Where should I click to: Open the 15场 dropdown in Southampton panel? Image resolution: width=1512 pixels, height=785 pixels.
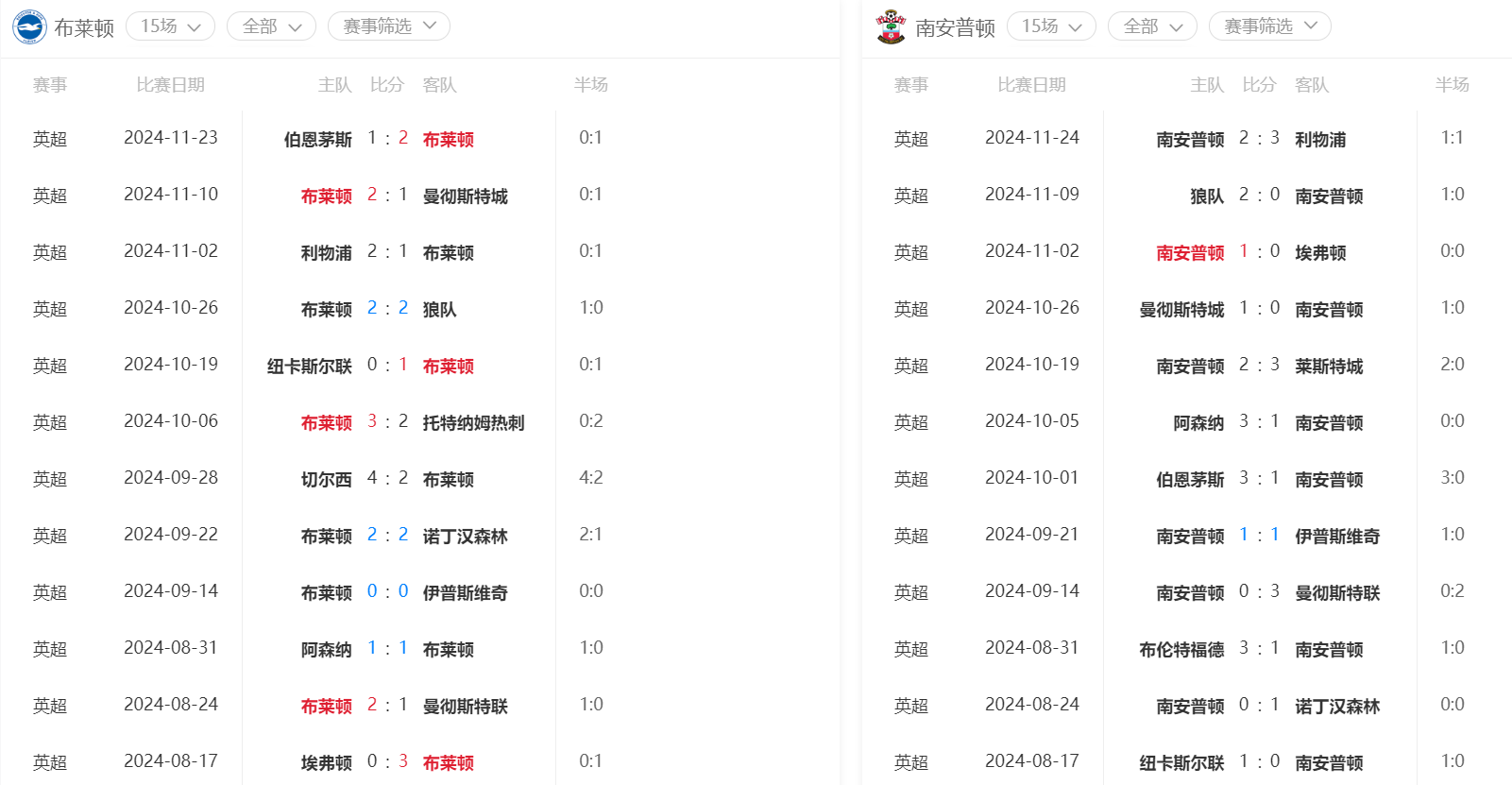pyautogui.click(x=1051, y=26)
